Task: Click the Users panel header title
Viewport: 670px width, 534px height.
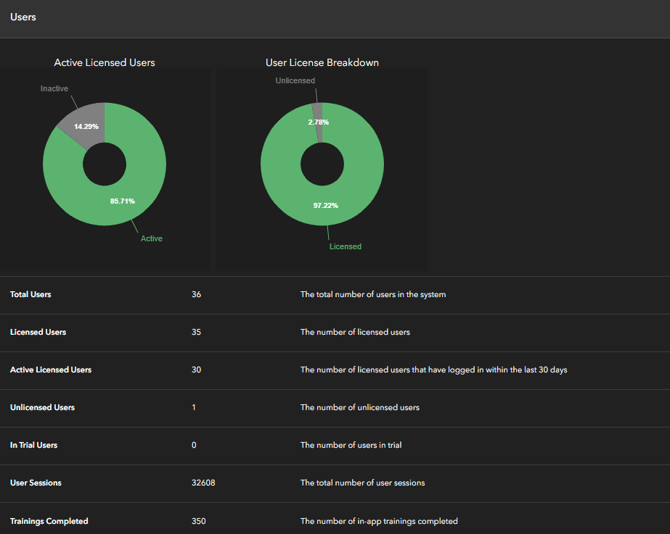Action: 23,17
